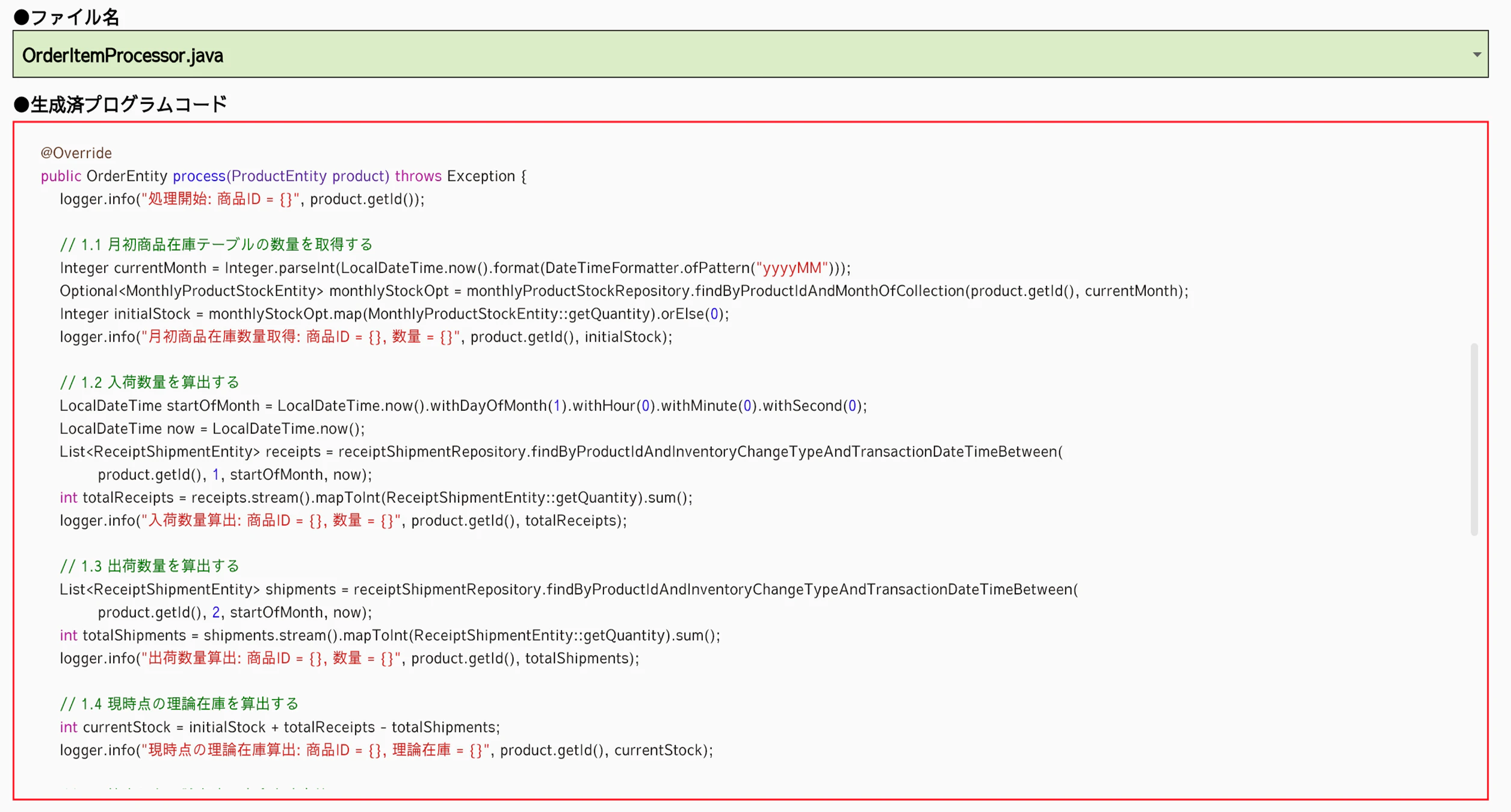Click the @Override annotation line

click(76, 153)
